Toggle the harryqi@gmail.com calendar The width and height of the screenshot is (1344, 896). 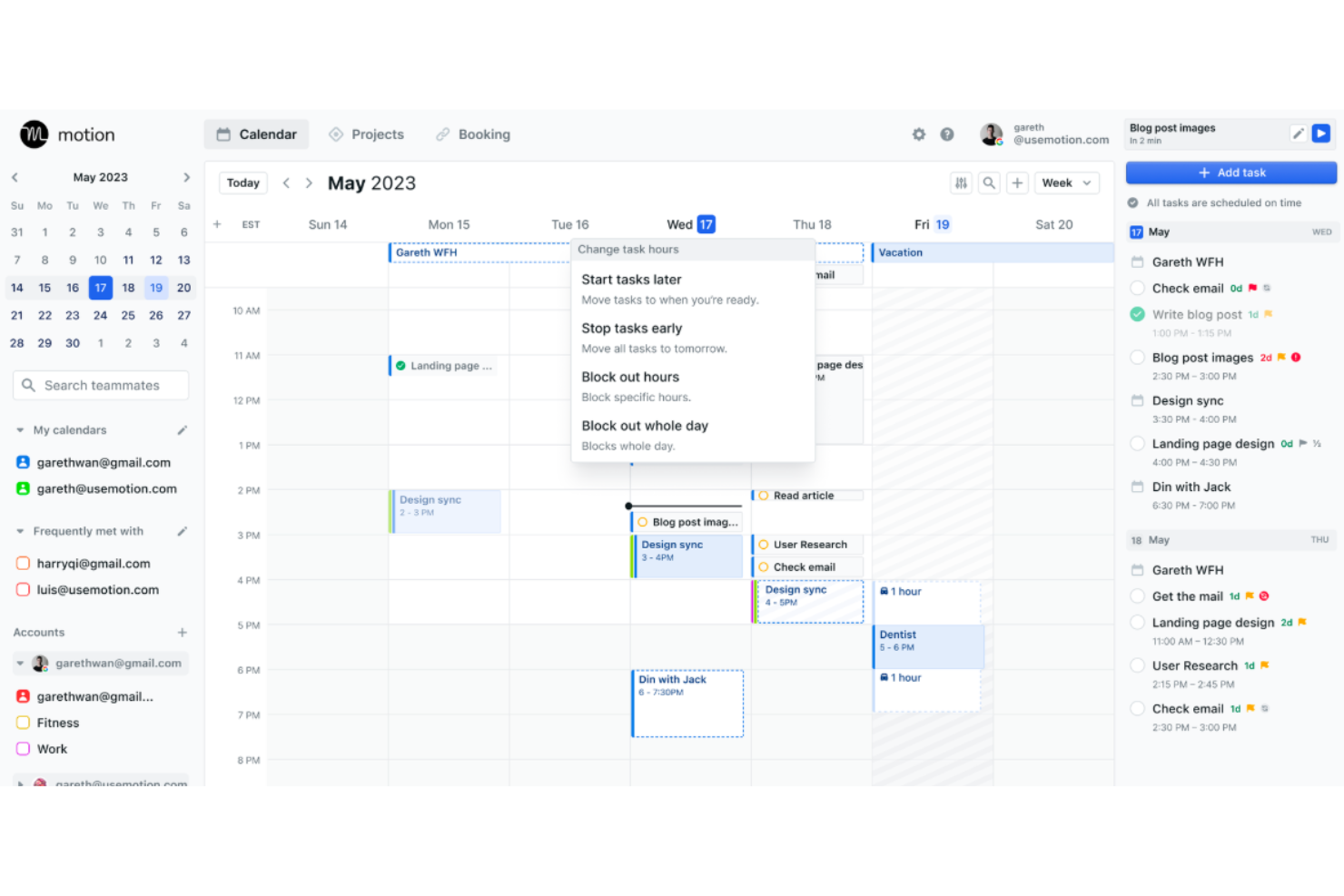(23, 563)
